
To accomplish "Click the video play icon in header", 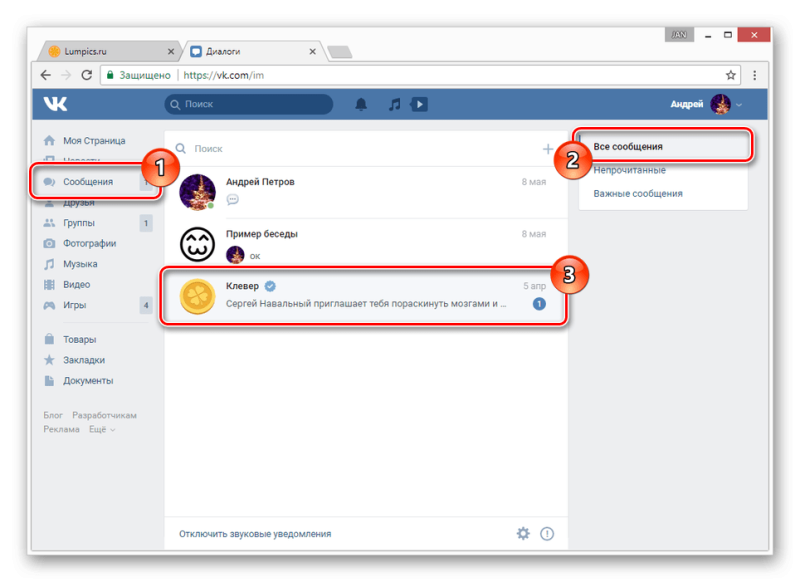I will tap(419, 104).
